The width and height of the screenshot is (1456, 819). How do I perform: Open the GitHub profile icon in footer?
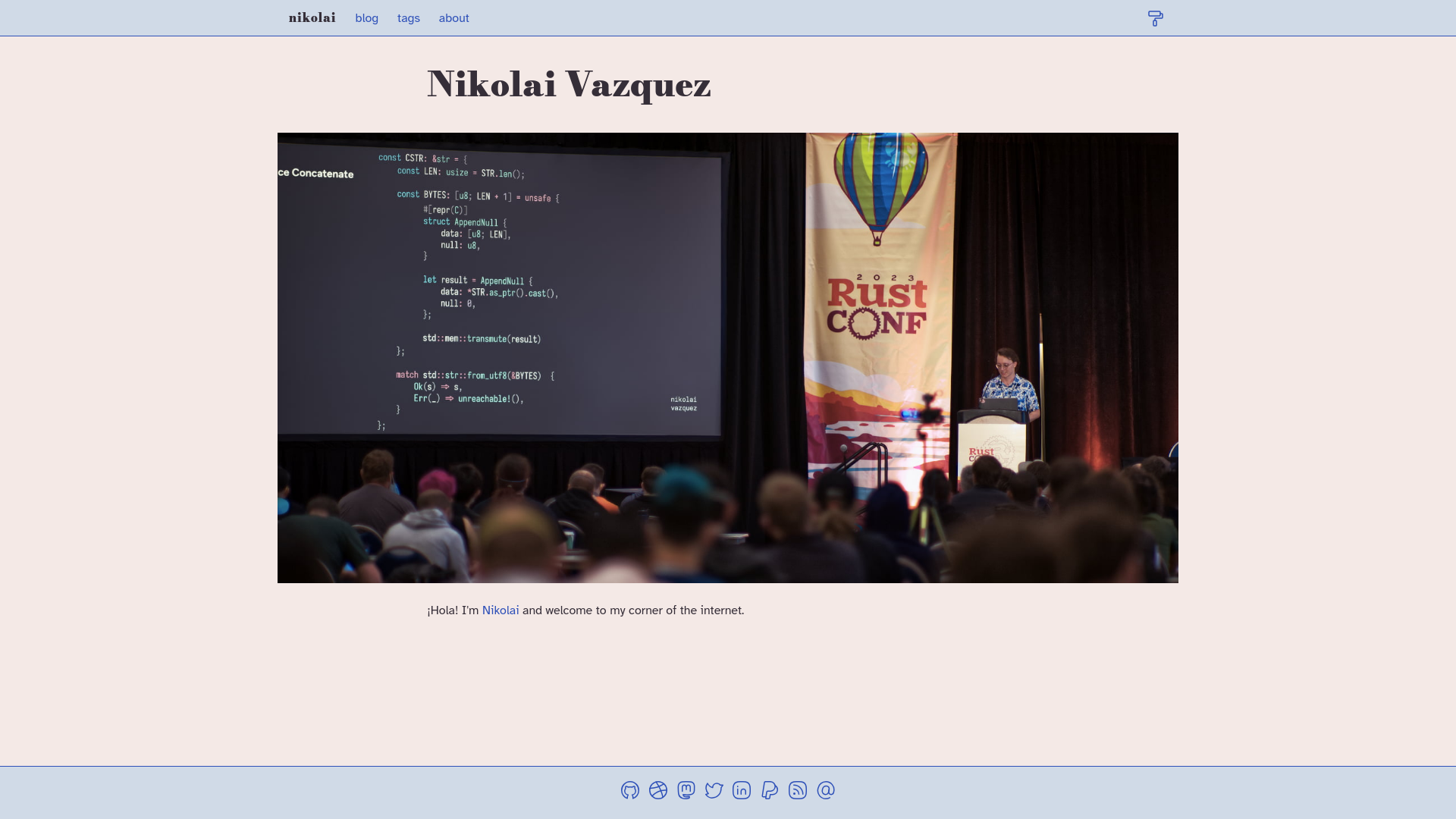(x=630, y=790)
